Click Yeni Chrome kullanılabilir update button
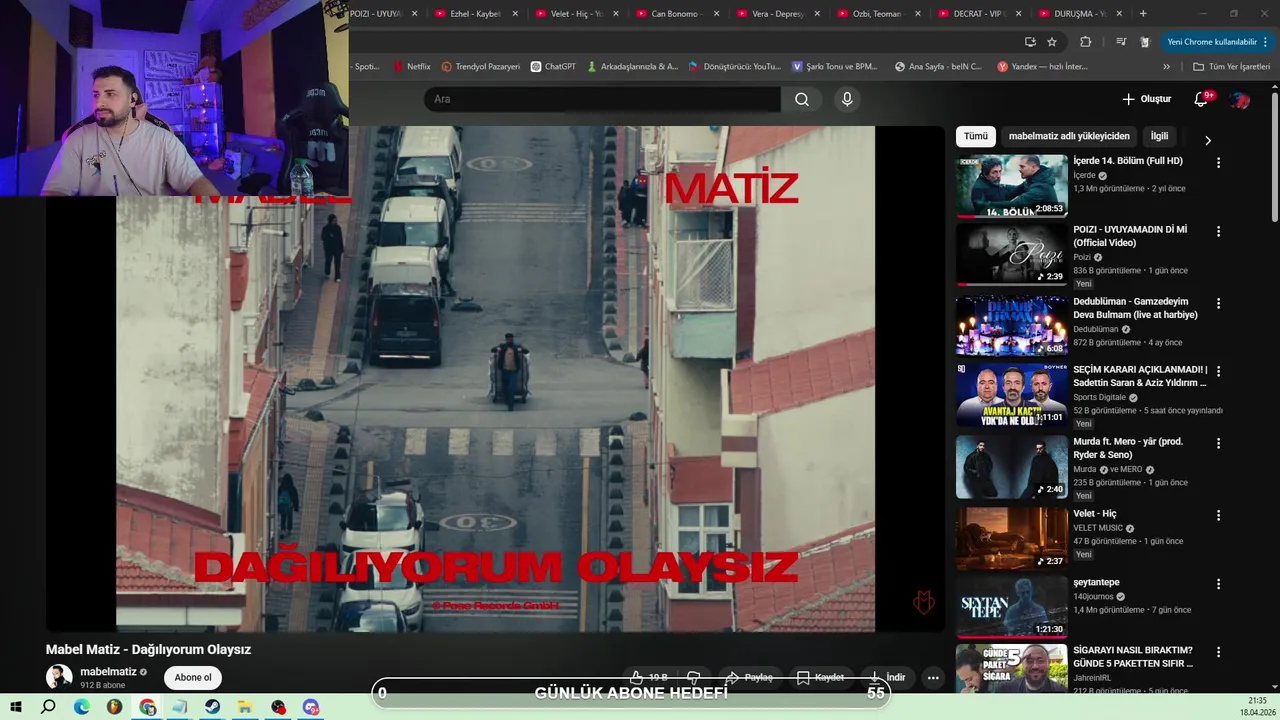Image resolution: width=1280 pixels, height=720 pixels. [1211, 42]
